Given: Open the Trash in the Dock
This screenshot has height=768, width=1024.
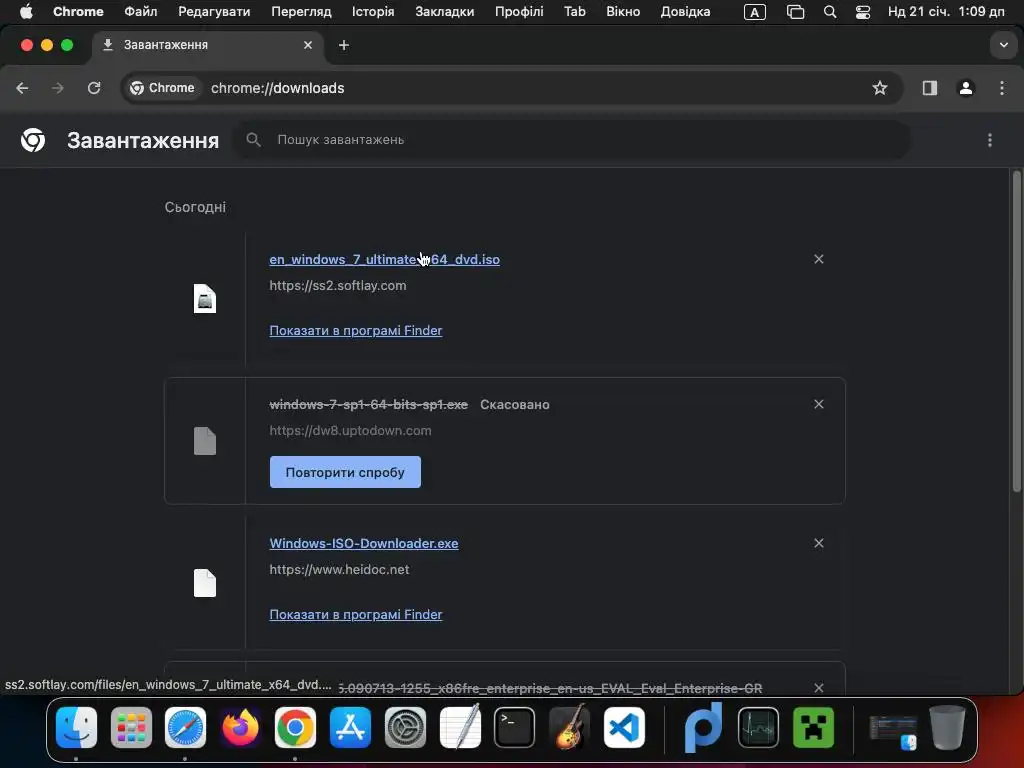Looking at the screenshot, I should (x=947, y=728).
